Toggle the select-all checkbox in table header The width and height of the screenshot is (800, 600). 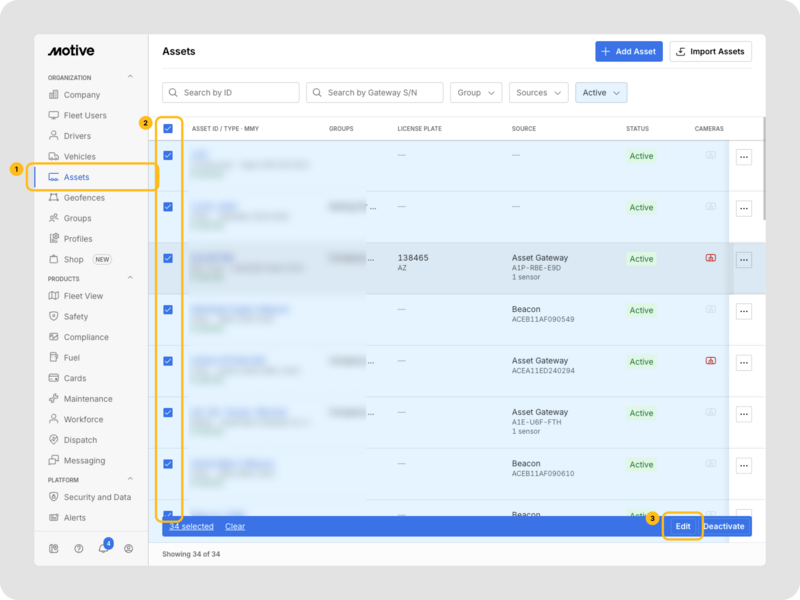[x=168, y=129]
